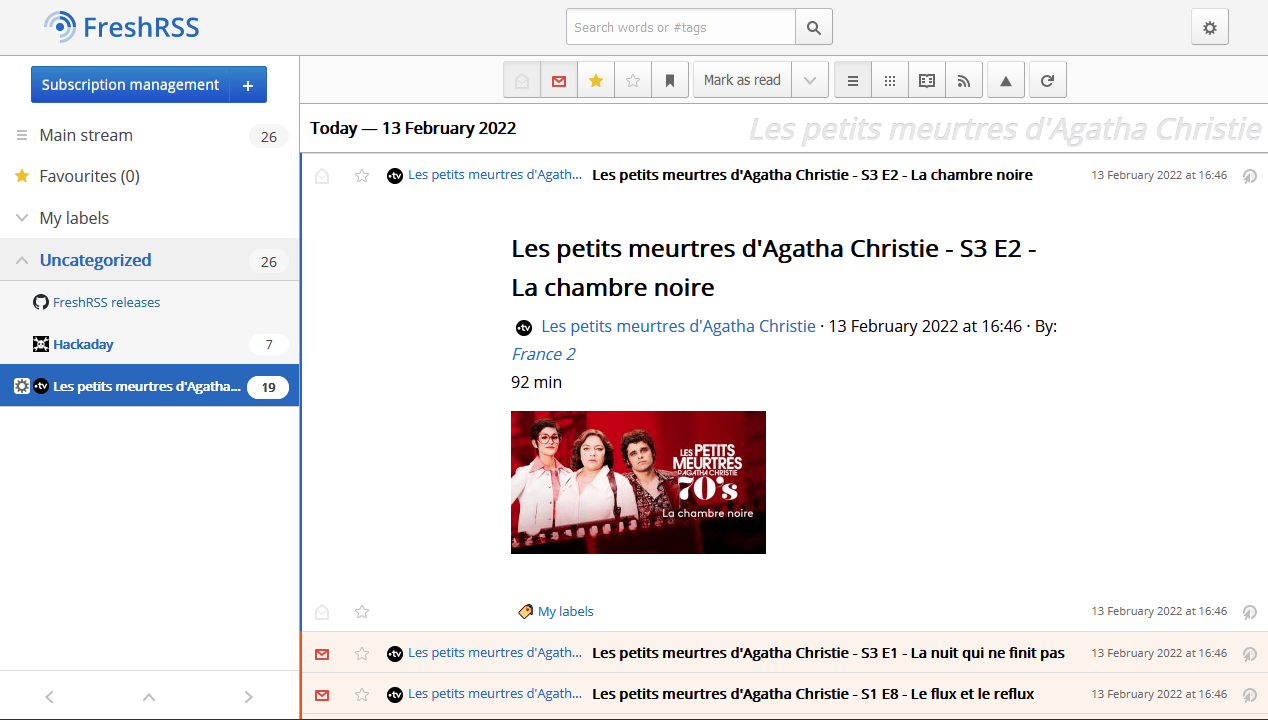The image size is (1268, 720).
Task: Select Main stream in sidebar
Action: pos(86,135)
